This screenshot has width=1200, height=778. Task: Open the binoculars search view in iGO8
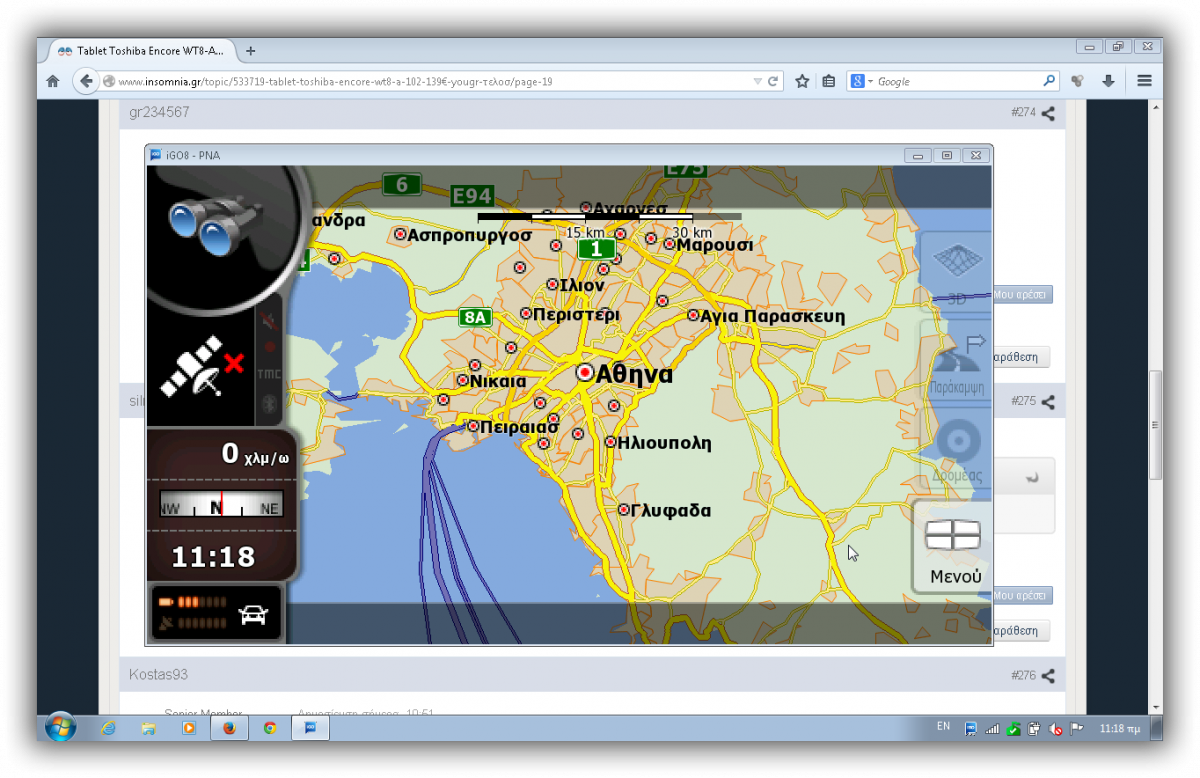(x=216, y=226)
